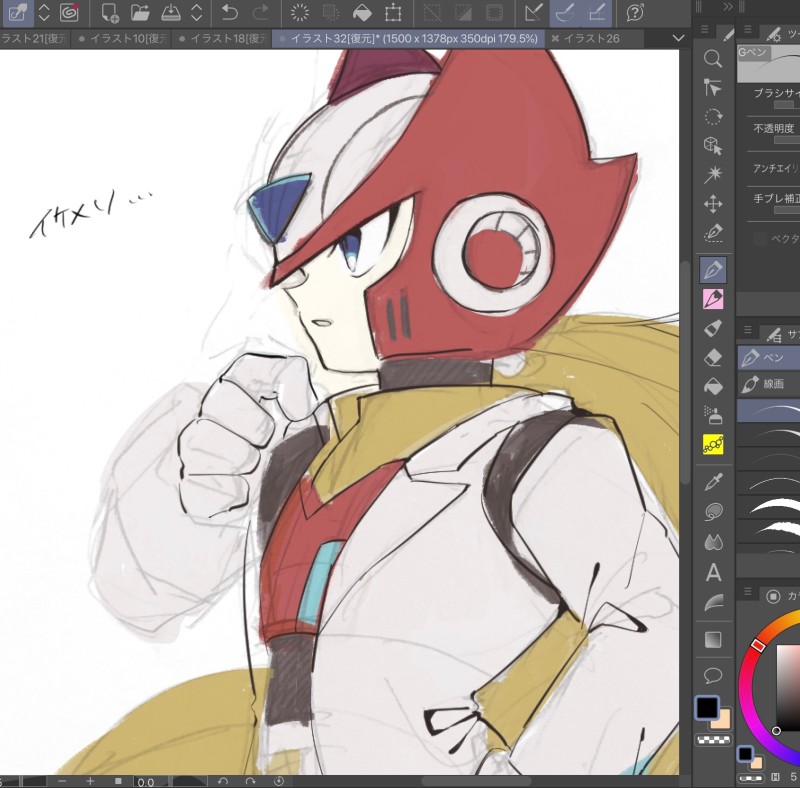Select the Move Layer cross-arrow tool
Screen dimensions: 800x788
pyautogui.click(x=713, y=204)
